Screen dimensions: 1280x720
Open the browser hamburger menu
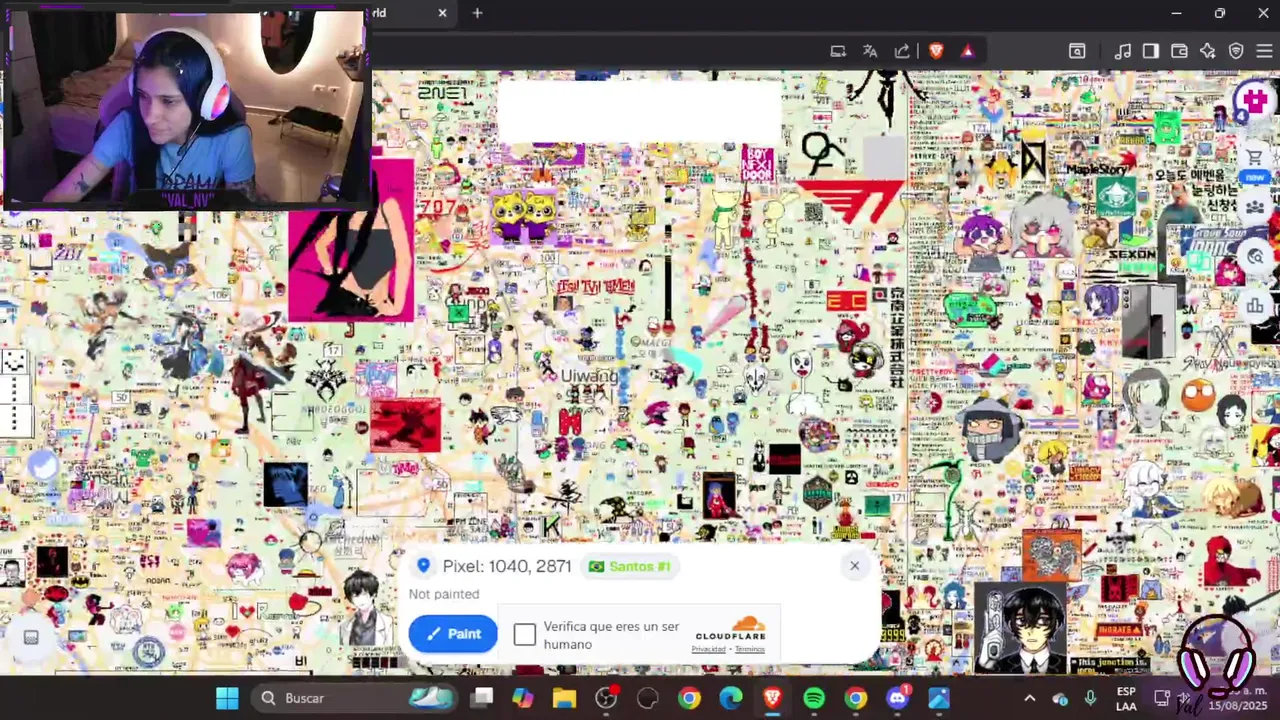click(x=1267, y=51)
